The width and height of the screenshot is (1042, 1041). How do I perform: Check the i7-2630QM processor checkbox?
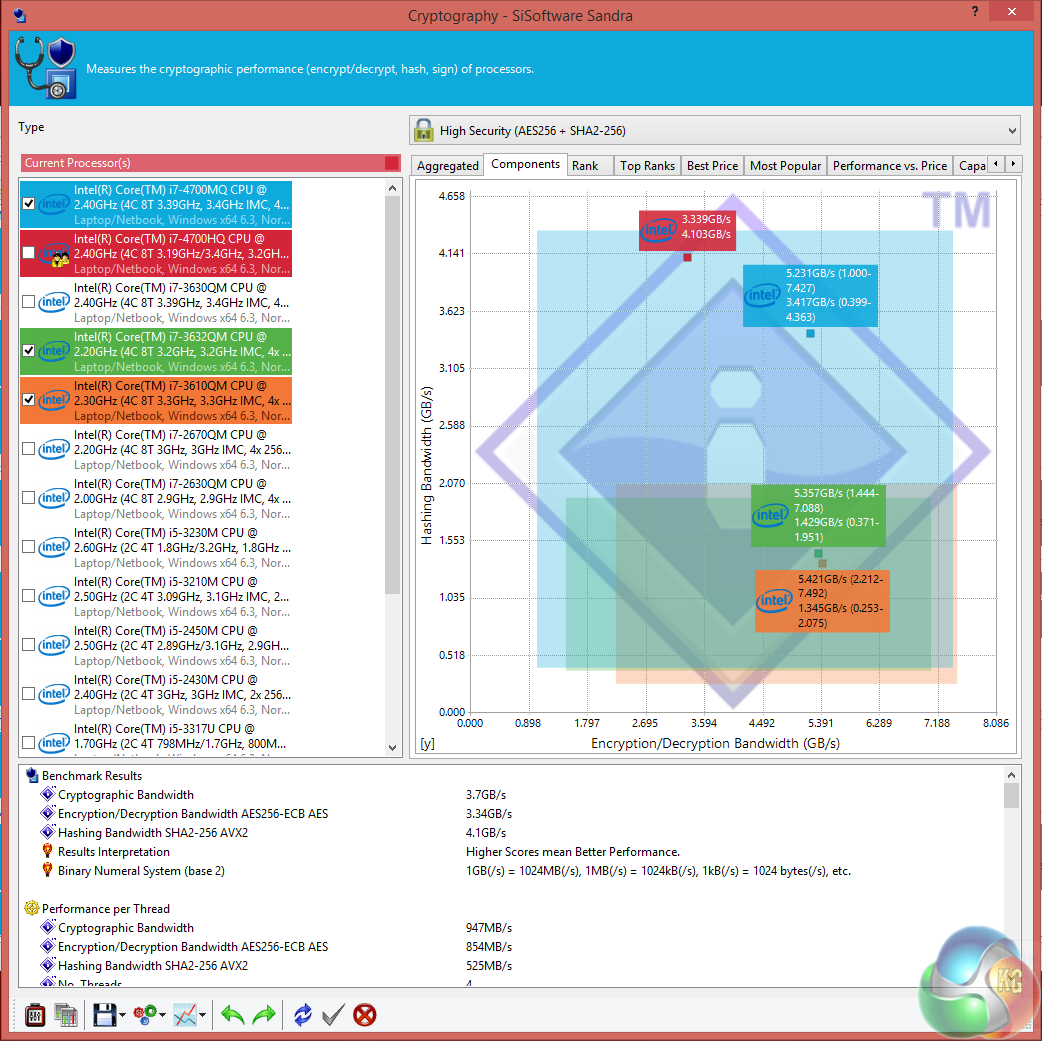point(29,498)
